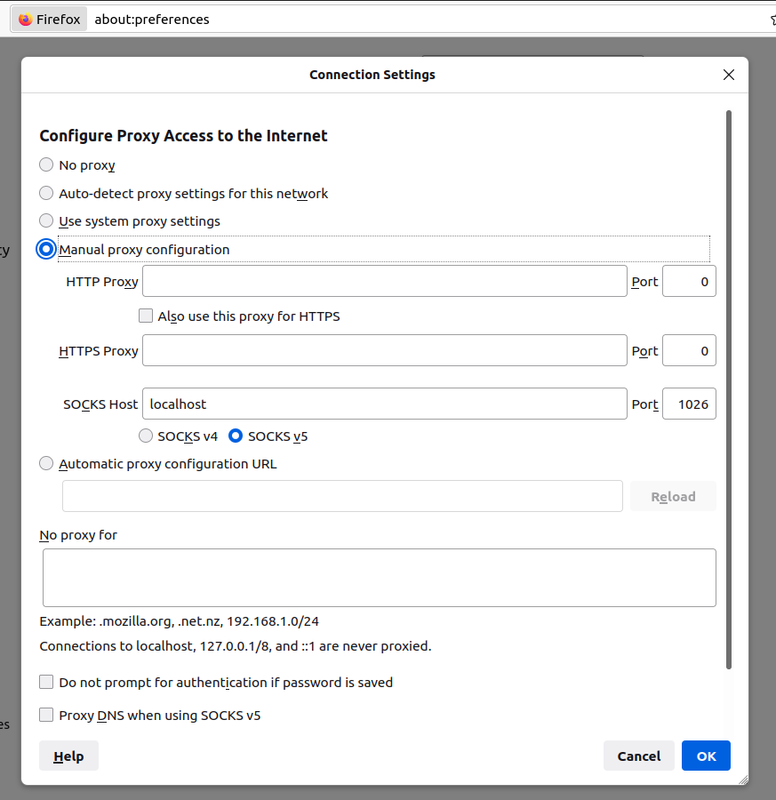776x800 pixels.
Task: Click the SOCKS port field showing 1026
Action: 689,404
